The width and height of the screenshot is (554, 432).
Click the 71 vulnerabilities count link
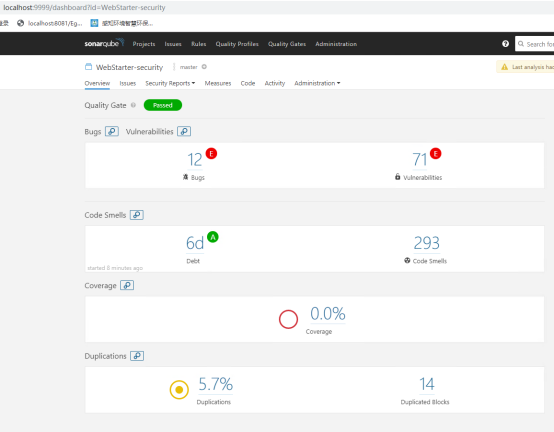coord(420,160)
